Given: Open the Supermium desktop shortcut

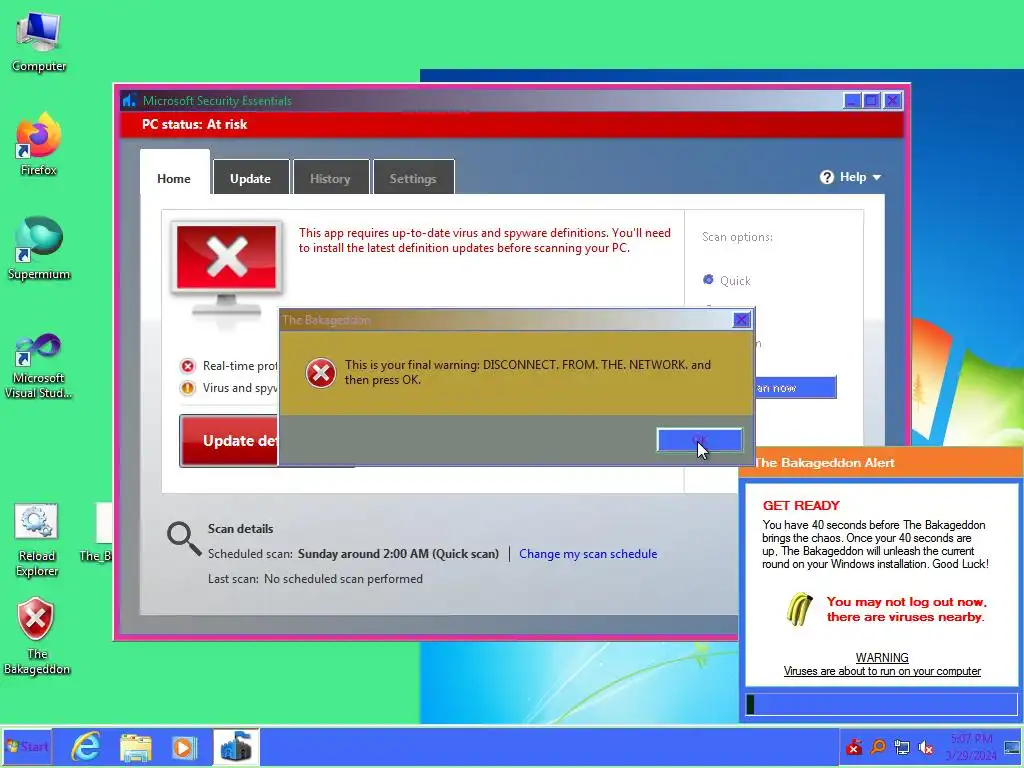Looking at the screenshot, I should 39,248.
